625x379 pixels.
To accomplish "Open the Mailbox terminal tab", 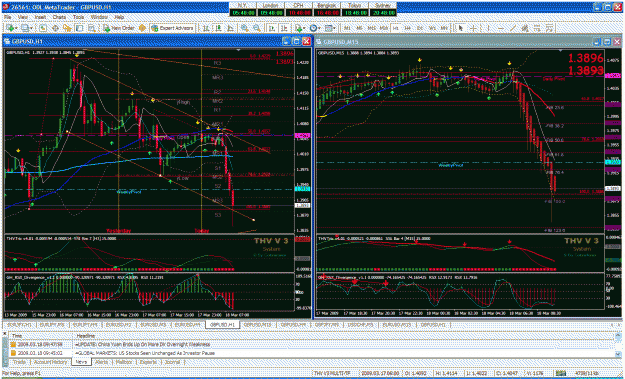I will 124,362.
